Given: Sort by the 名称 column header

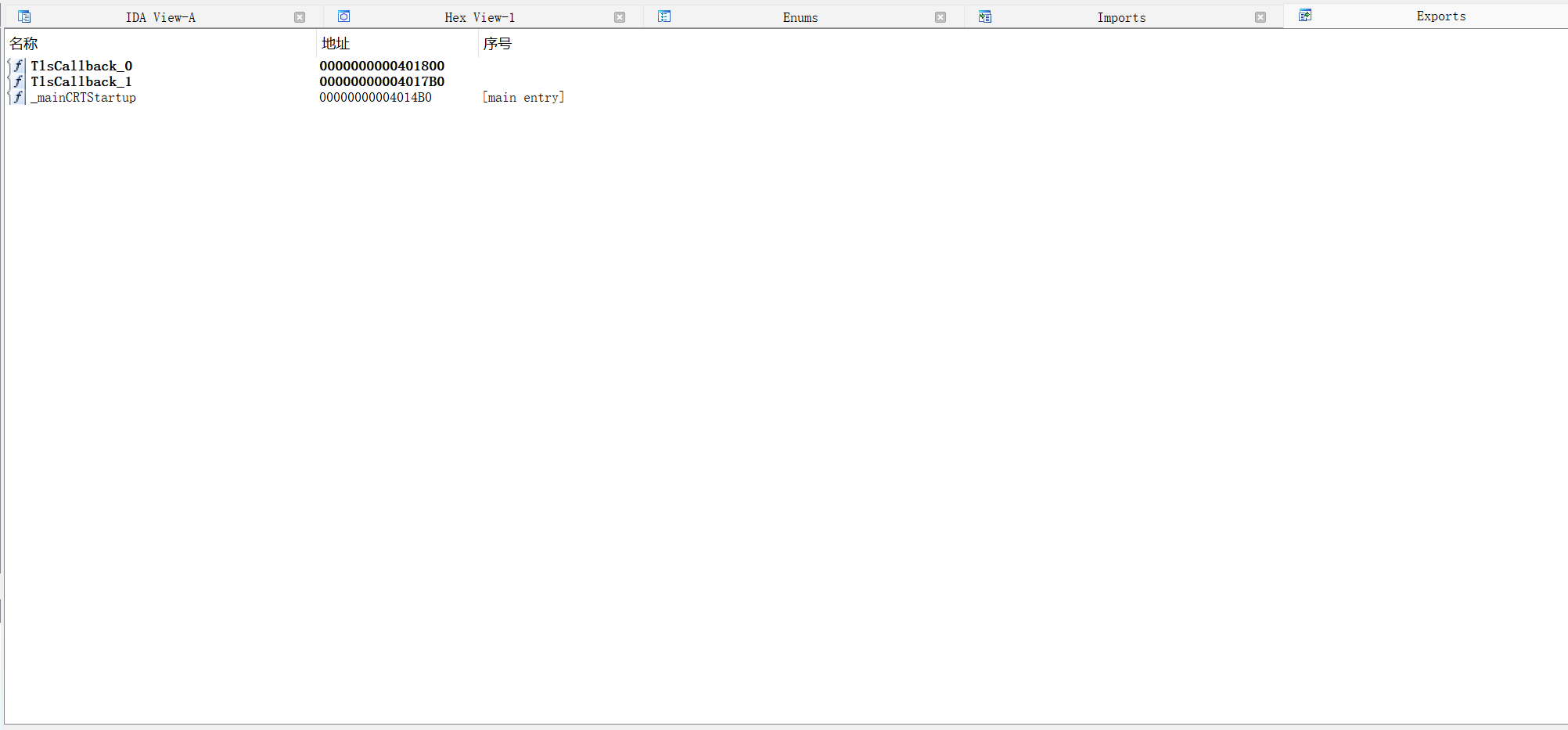Looking at the screenshot, I should click(x=160, y=44).
